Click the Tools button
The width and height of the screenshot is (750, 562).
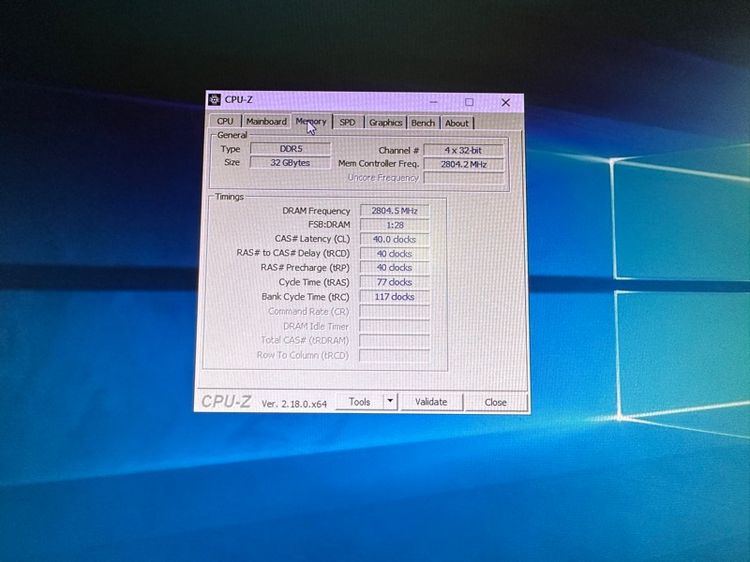[x=359, y=402]
